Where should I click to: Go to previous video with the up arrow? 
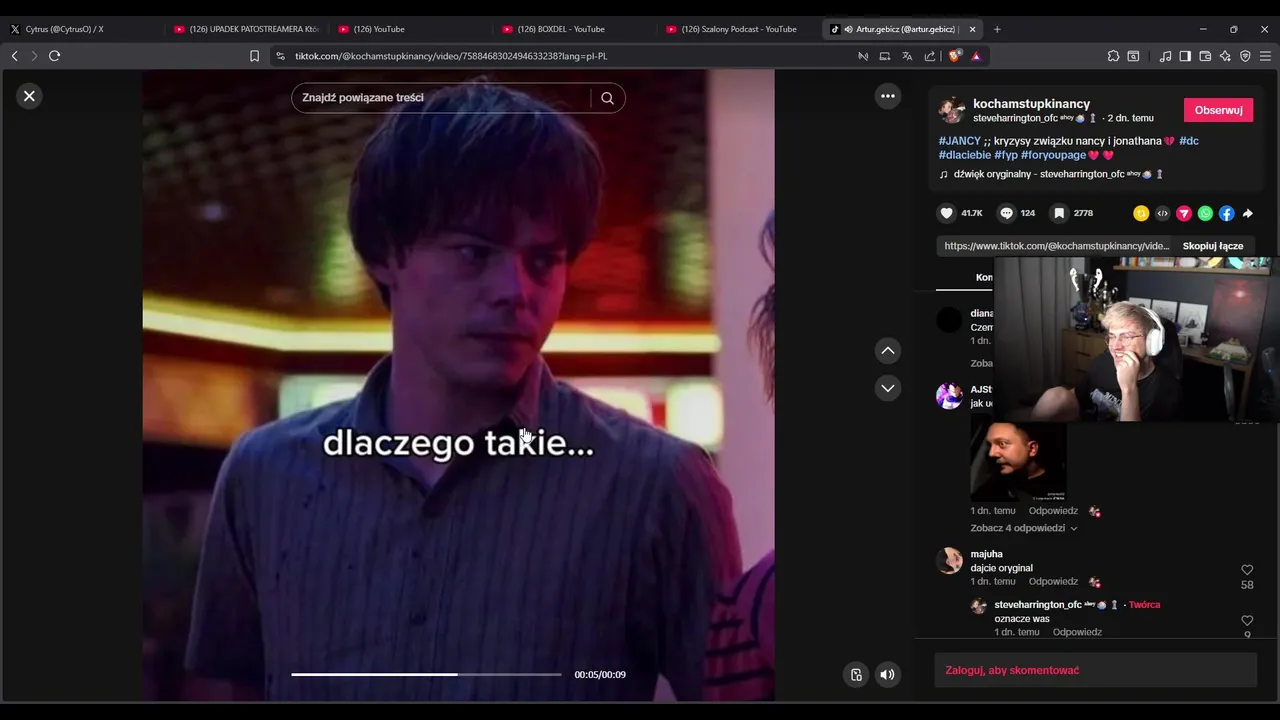point(887,351)
